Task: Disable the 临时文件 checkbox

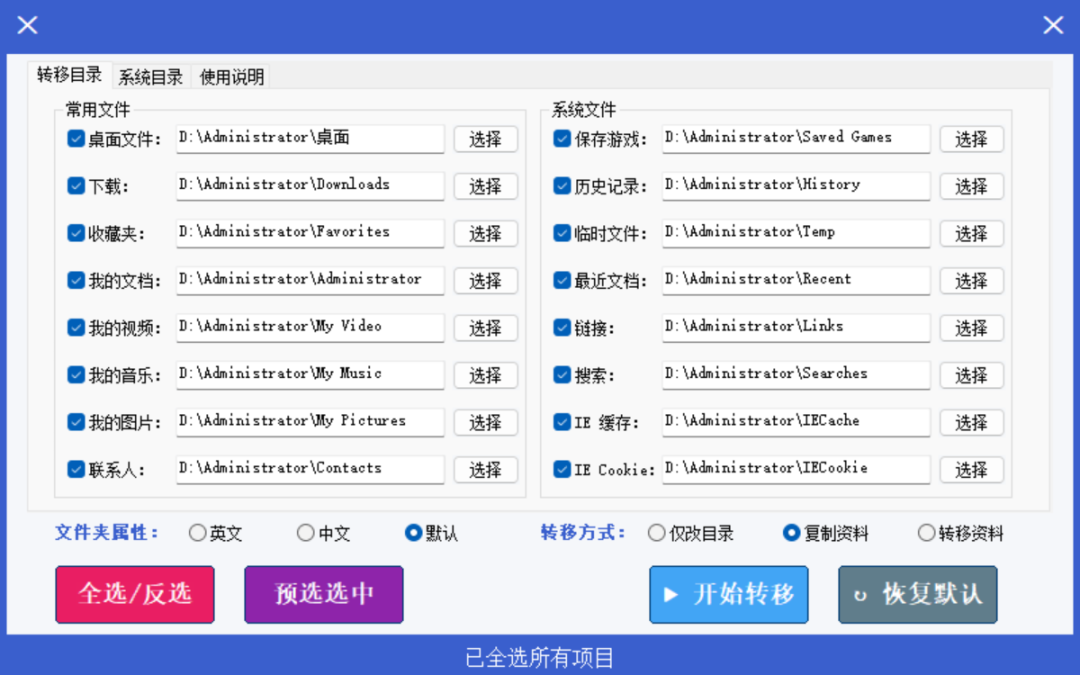Action: pyautogui.click(x=562, y=233)
